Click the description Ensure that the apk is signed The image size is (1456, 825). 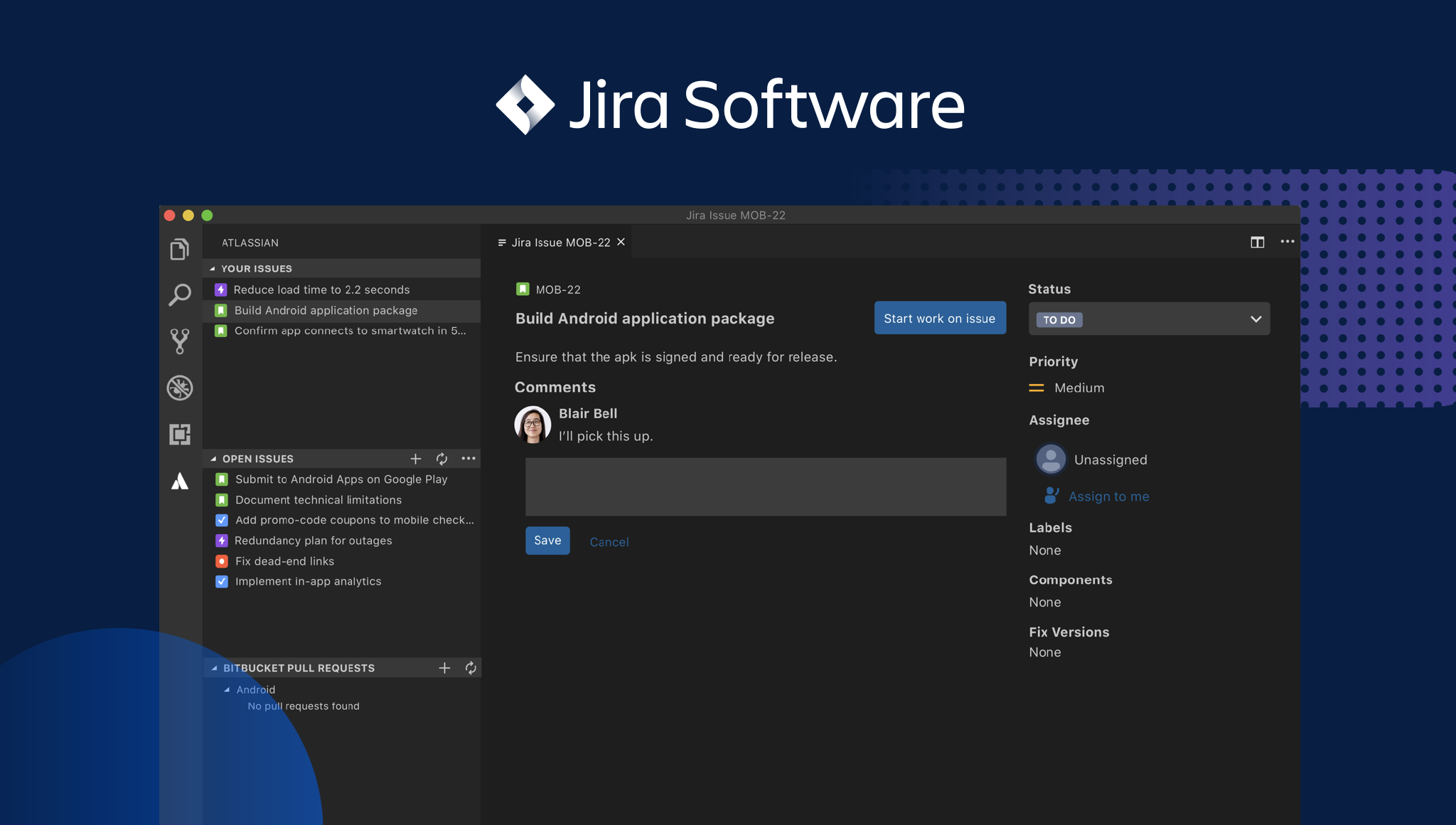click(x=676, y=357)
